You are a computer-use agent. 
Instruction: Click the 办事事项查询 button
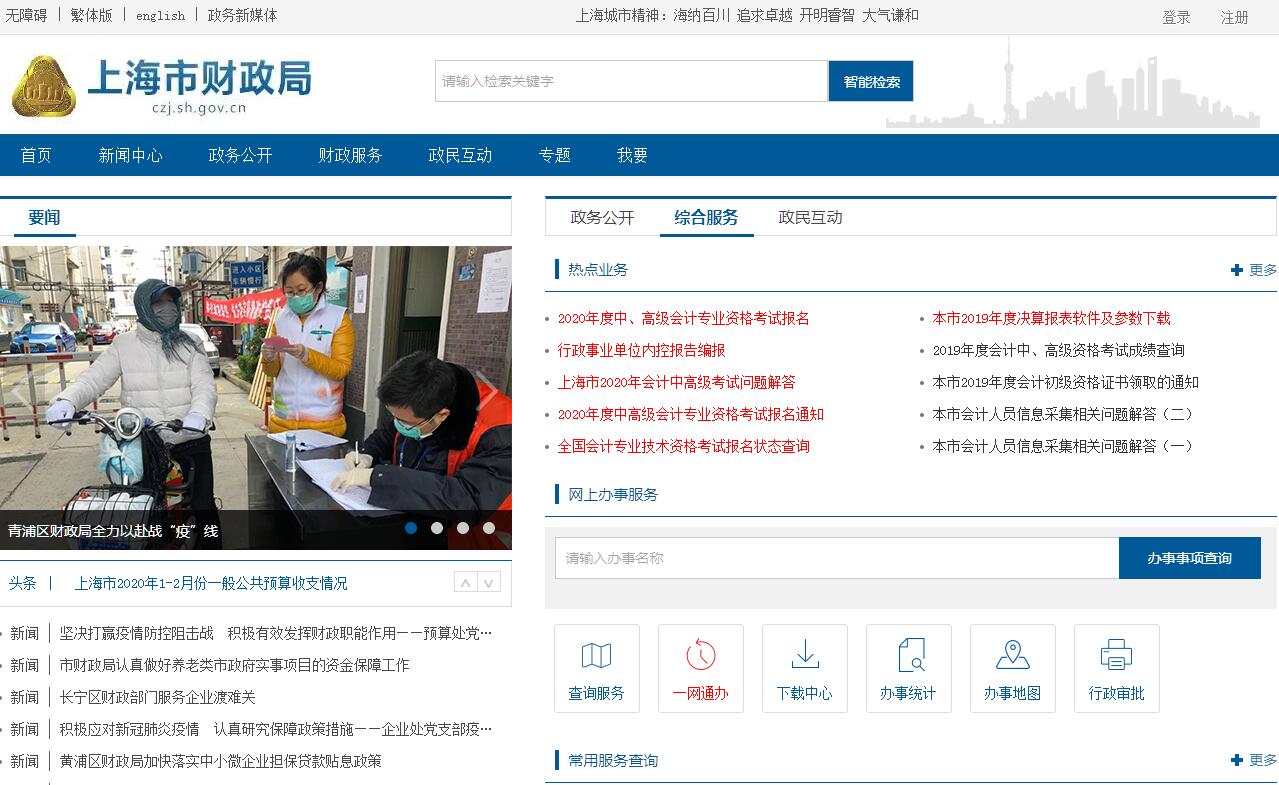(1189, 558)
